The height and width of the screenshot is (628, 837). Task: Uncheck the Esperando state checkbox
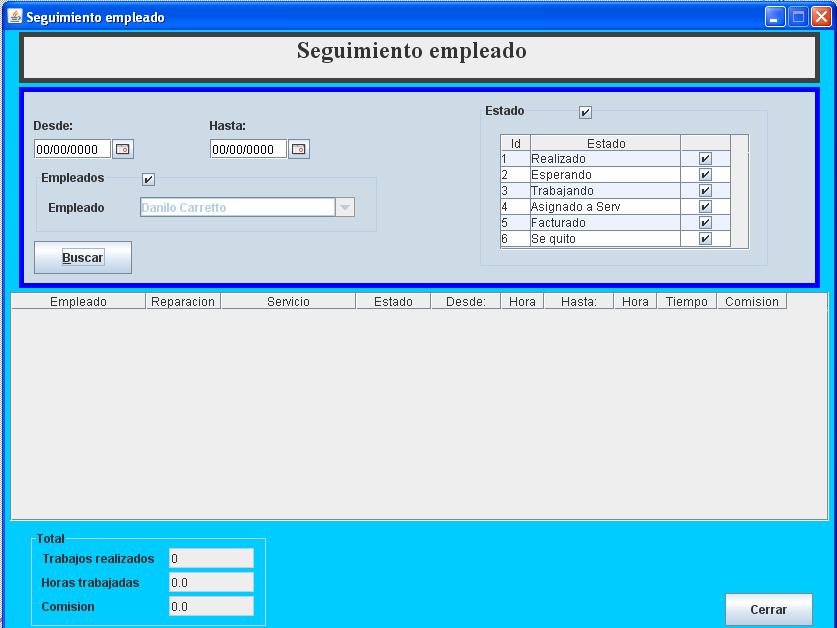pos(705,175)
